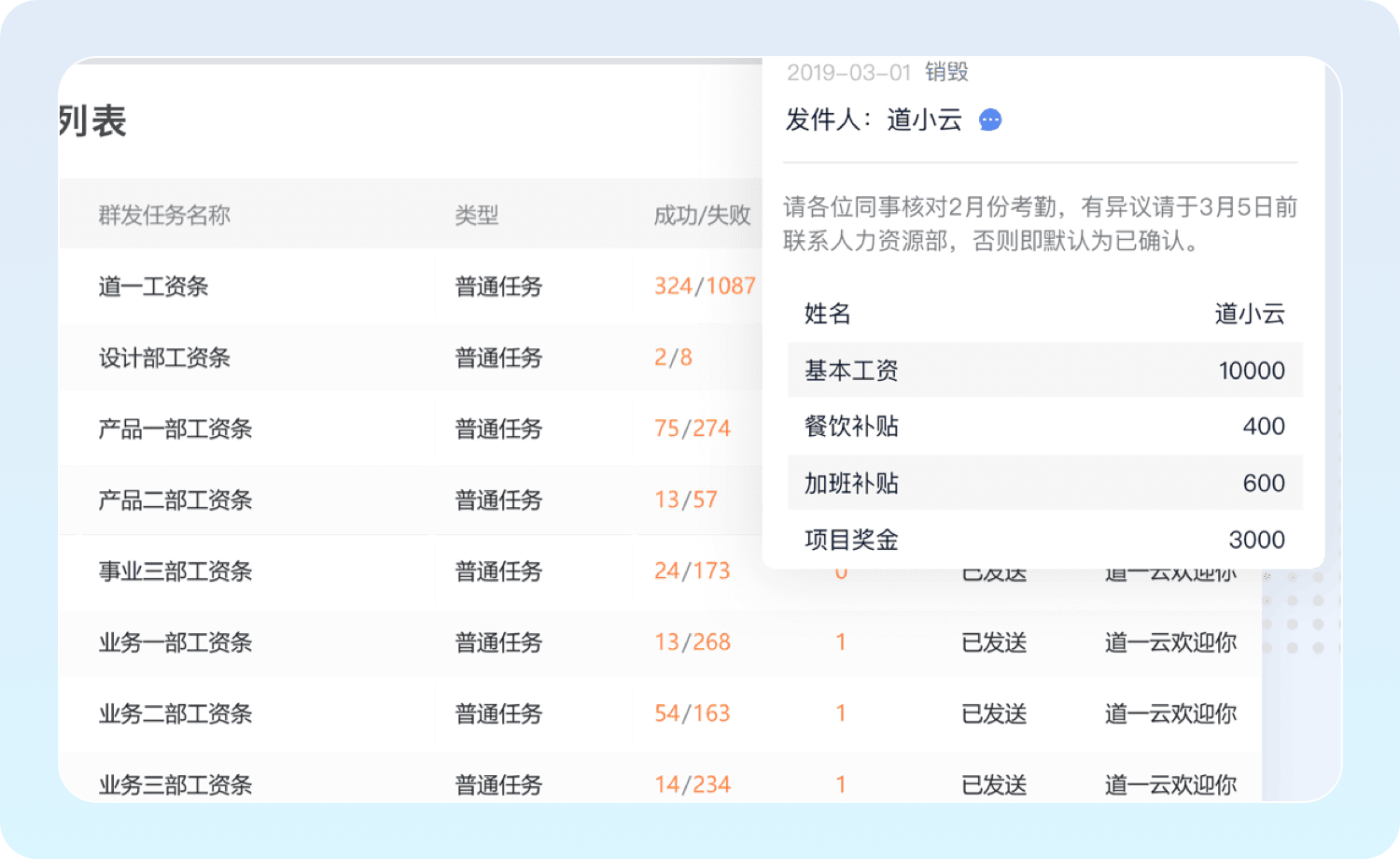1400x859 pixels.
Task: Click the 成功/失败 column header
Action: coord(702,215)
